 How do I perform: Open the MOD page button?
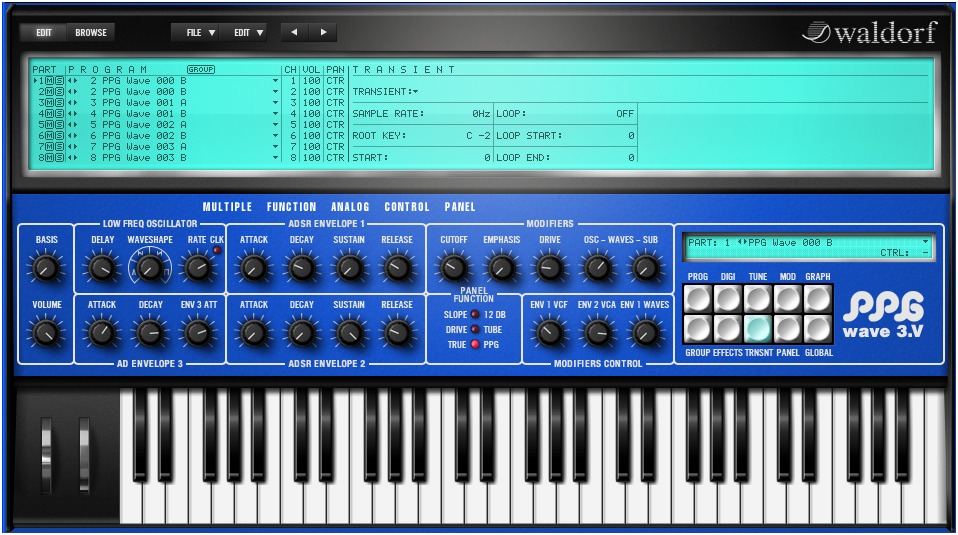click(788, 299)
